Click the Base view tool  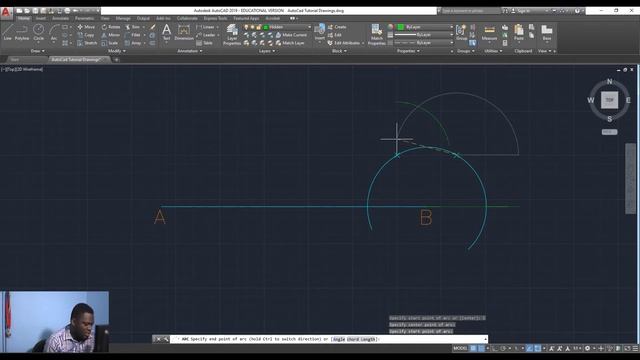pos(547,32)
